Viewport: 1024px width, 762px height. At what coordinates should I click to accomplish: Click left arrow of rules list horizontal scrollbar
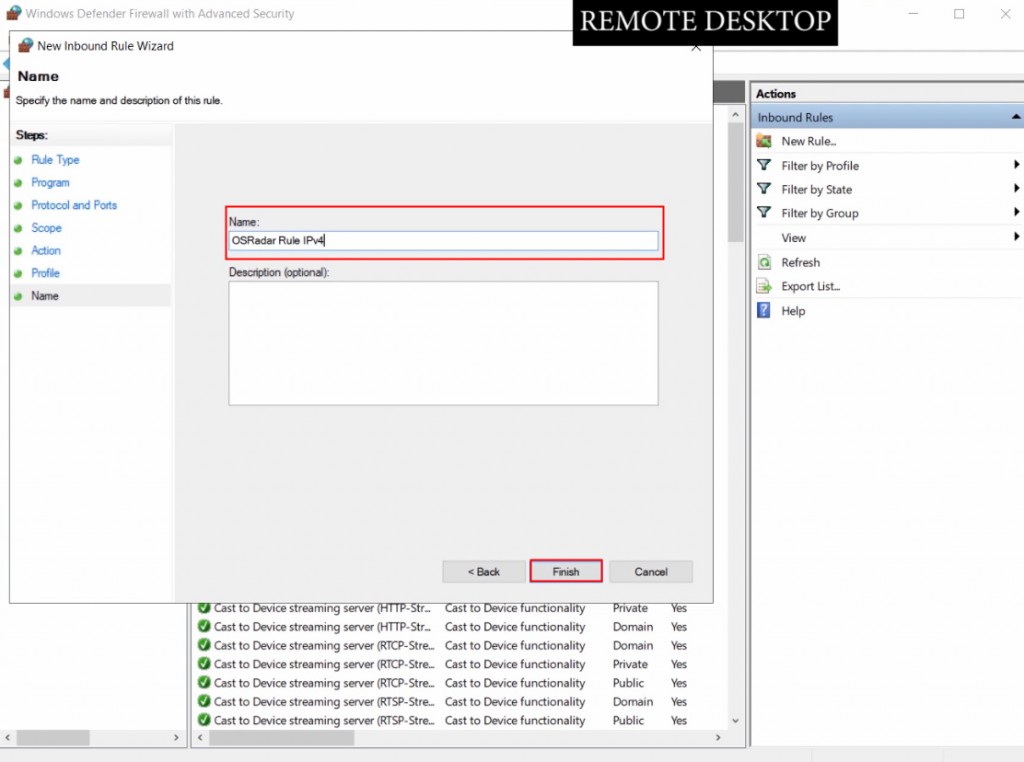200,738
